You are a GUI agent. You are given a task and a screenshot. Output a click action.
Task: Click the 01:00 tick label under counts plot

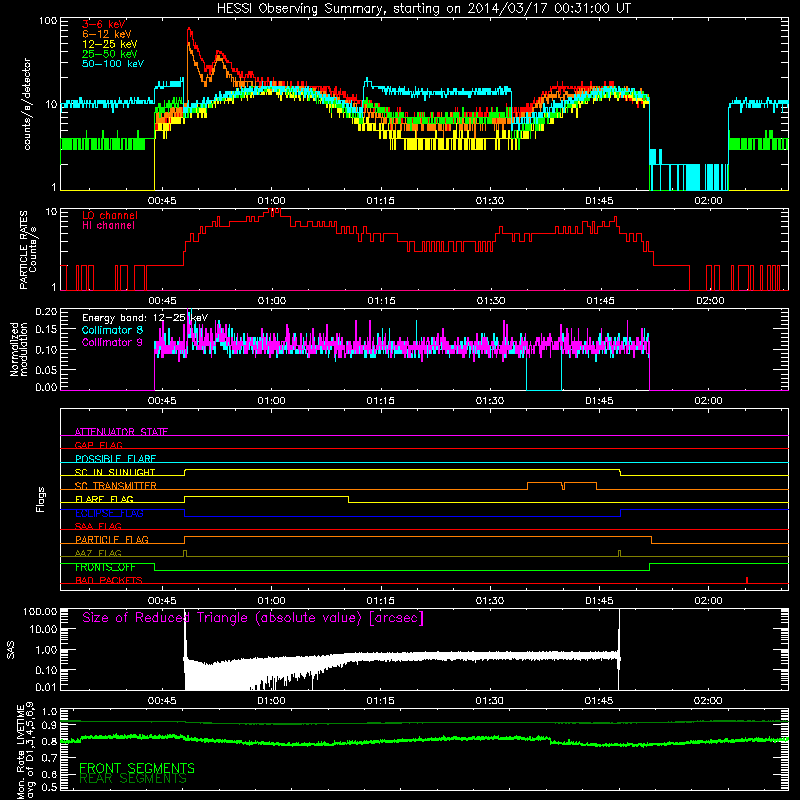point(271,201)
